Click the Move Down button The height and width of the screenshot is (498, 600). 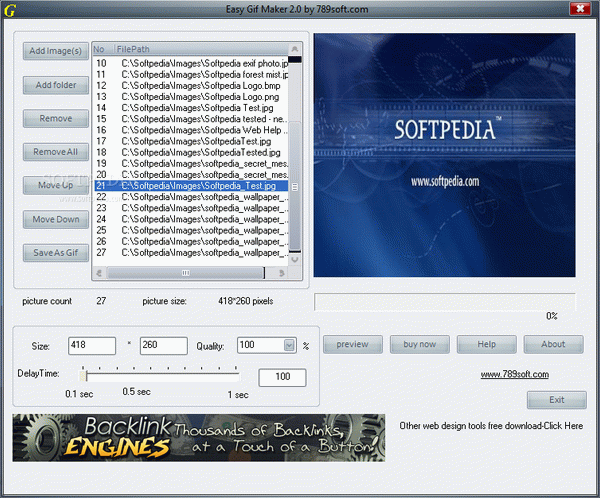click(56, 219)
